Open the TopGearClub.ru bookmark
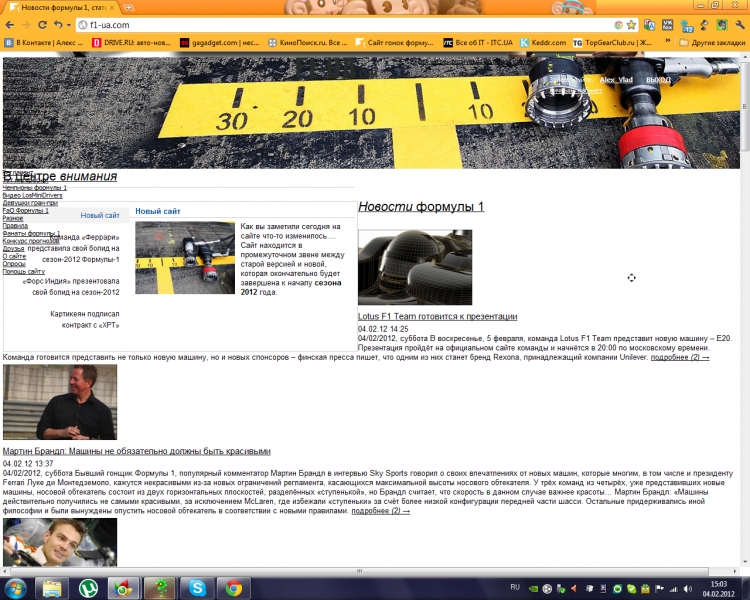Screen dimensions: 750x600 pyautogui.click(x=612, y=43)
